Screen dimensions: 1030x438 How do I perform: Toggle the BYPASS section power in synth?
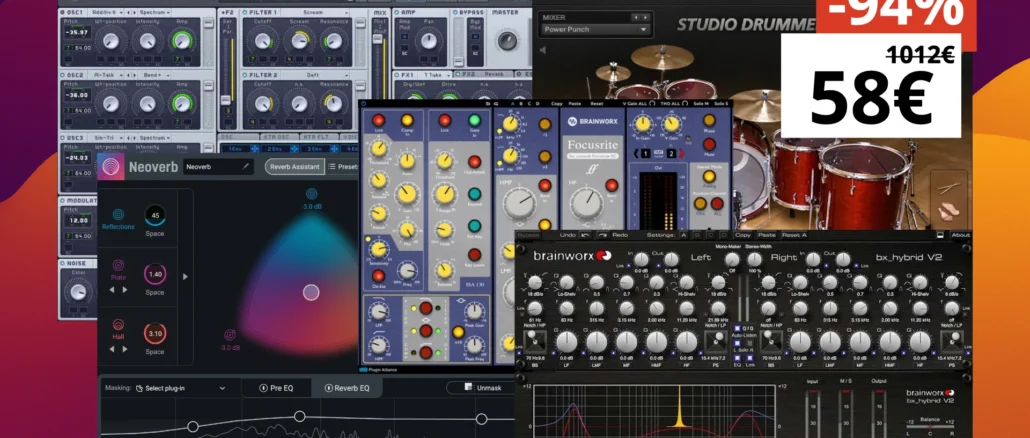[454, 12]
